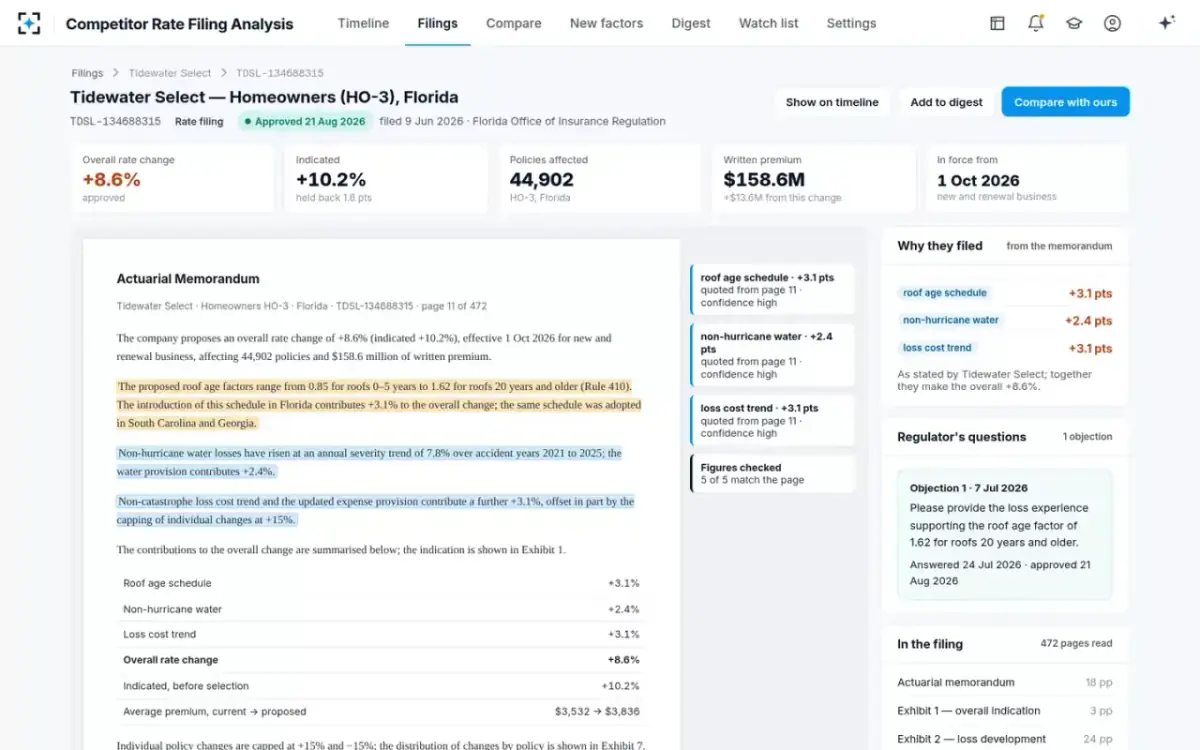Screen dimensions: 1200x750
Task: Click the sparkle assistant icon
Action: (1166, 23)
